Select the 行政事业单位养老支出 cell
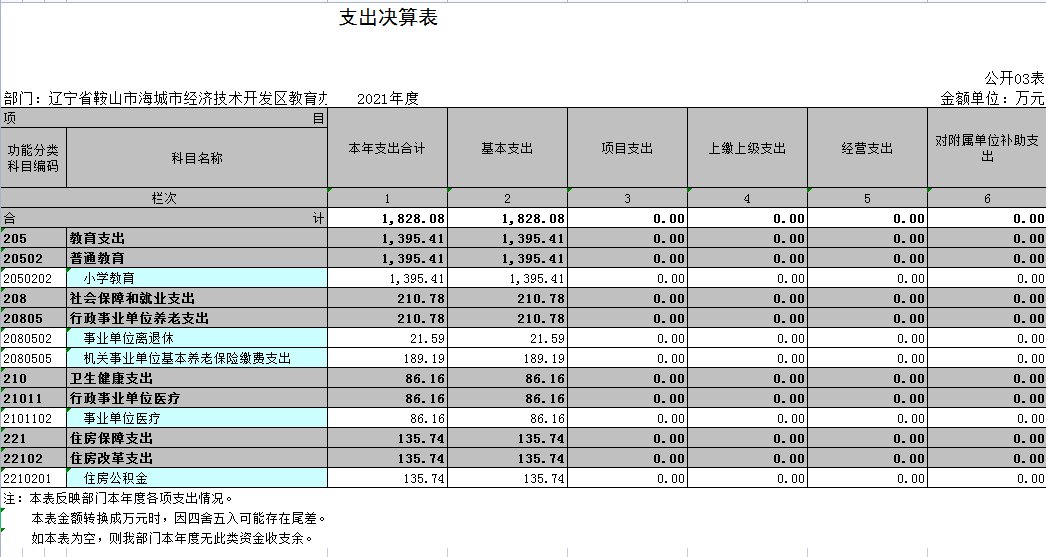This screenshot has width=1046, height=557. pyautogui.click(x=197, y=318)
